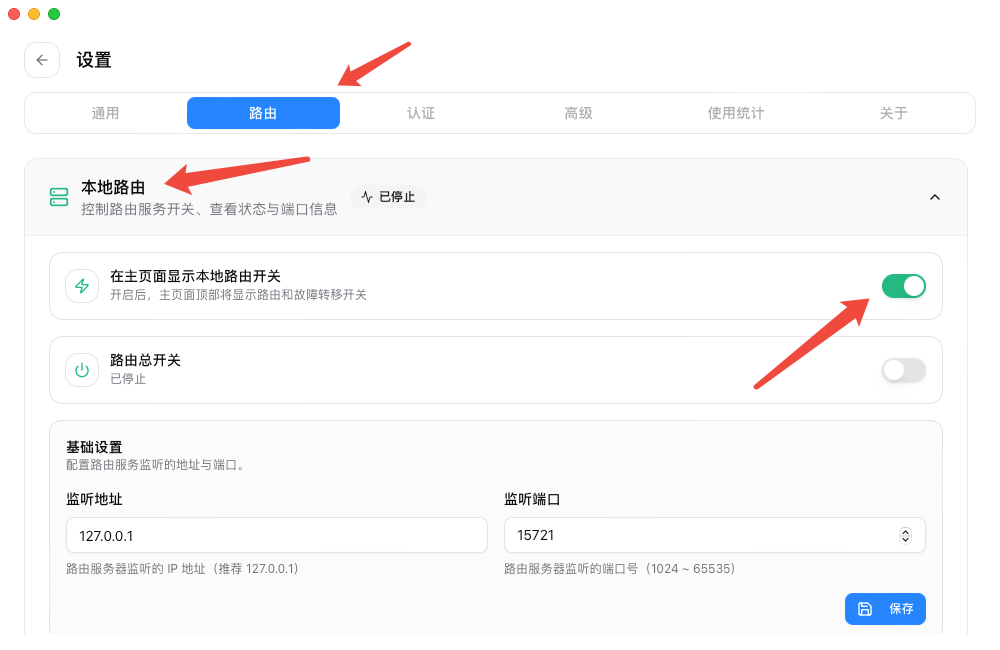1000x650 pixels.
Task: Click the 配置路由服务监听的地址与端口 text
Action: (x=156, y=465)
